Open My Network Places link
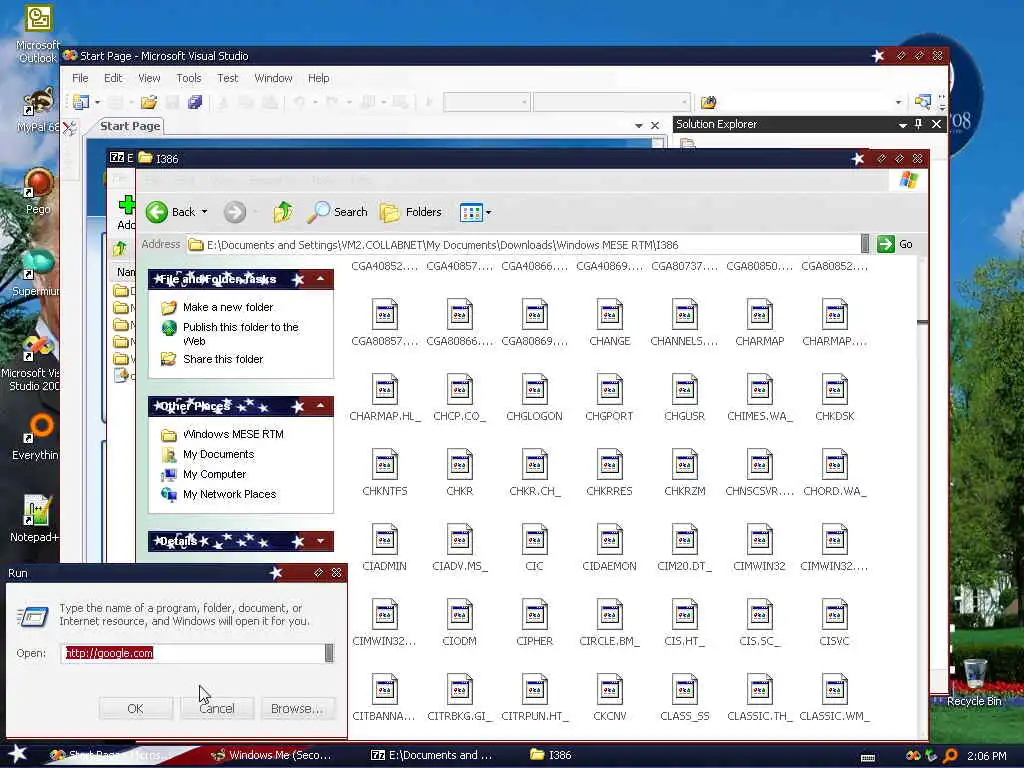The height and width of the screenshot is (768, 1024). [229, 494]
